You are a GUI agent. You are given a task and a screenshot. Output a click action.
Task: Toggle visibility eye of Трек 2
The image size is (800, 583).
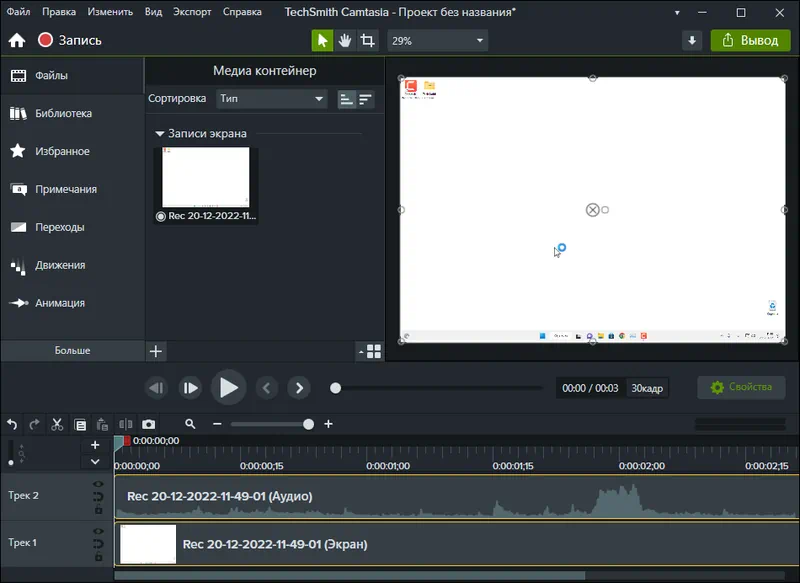98,484
